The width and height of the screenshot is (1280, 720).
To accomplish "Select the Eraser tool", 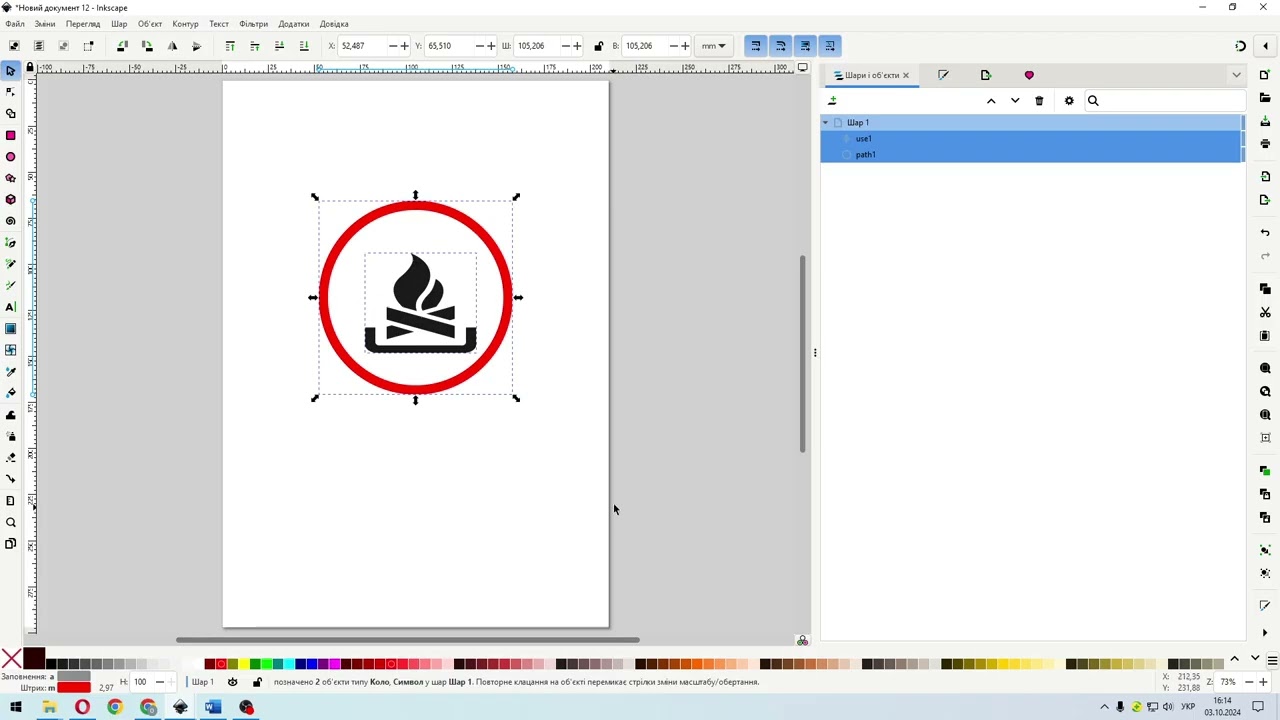I will 11,458.
